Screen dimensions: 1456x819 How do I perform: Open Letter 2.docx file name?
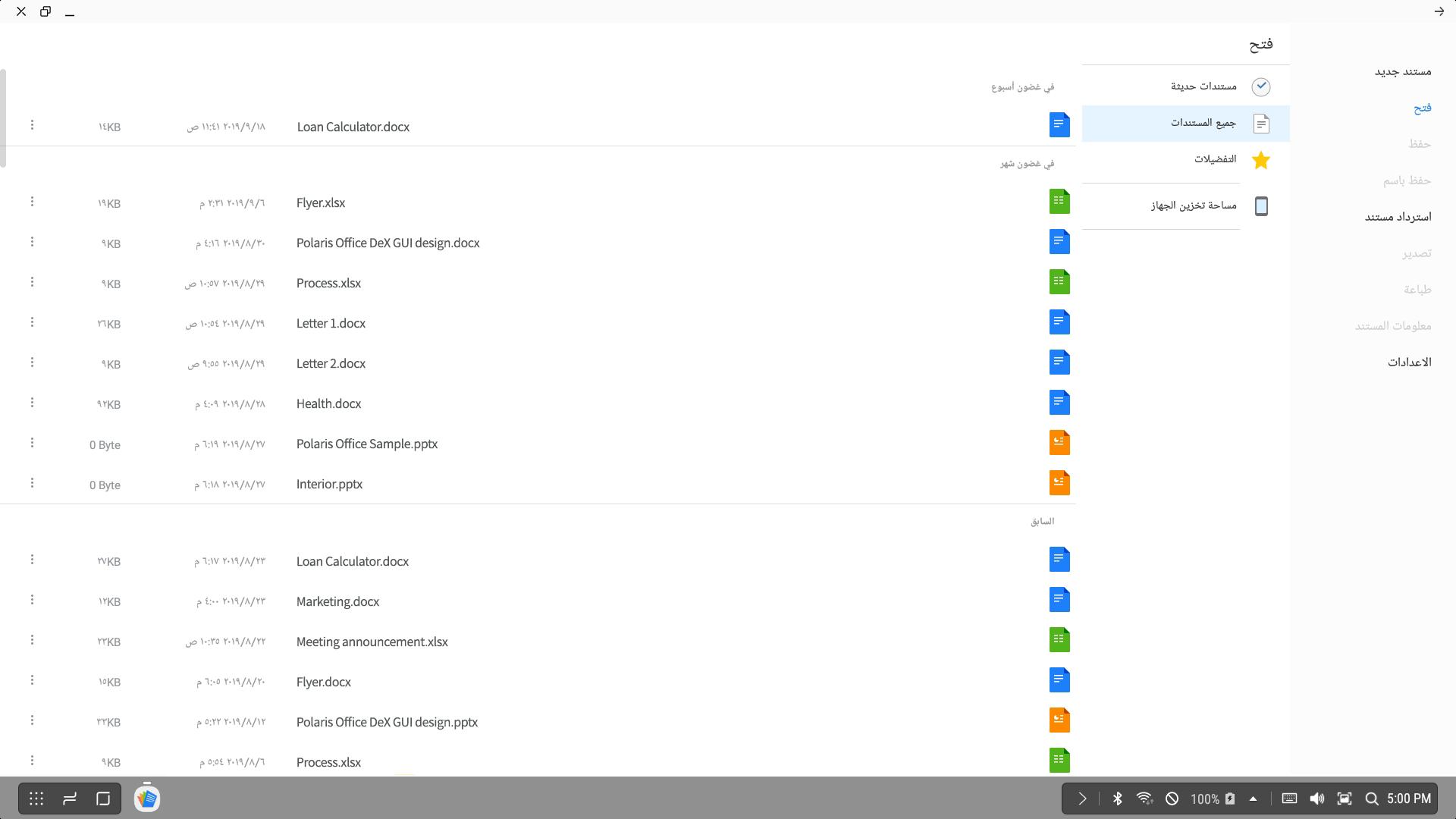coord(331,363)
